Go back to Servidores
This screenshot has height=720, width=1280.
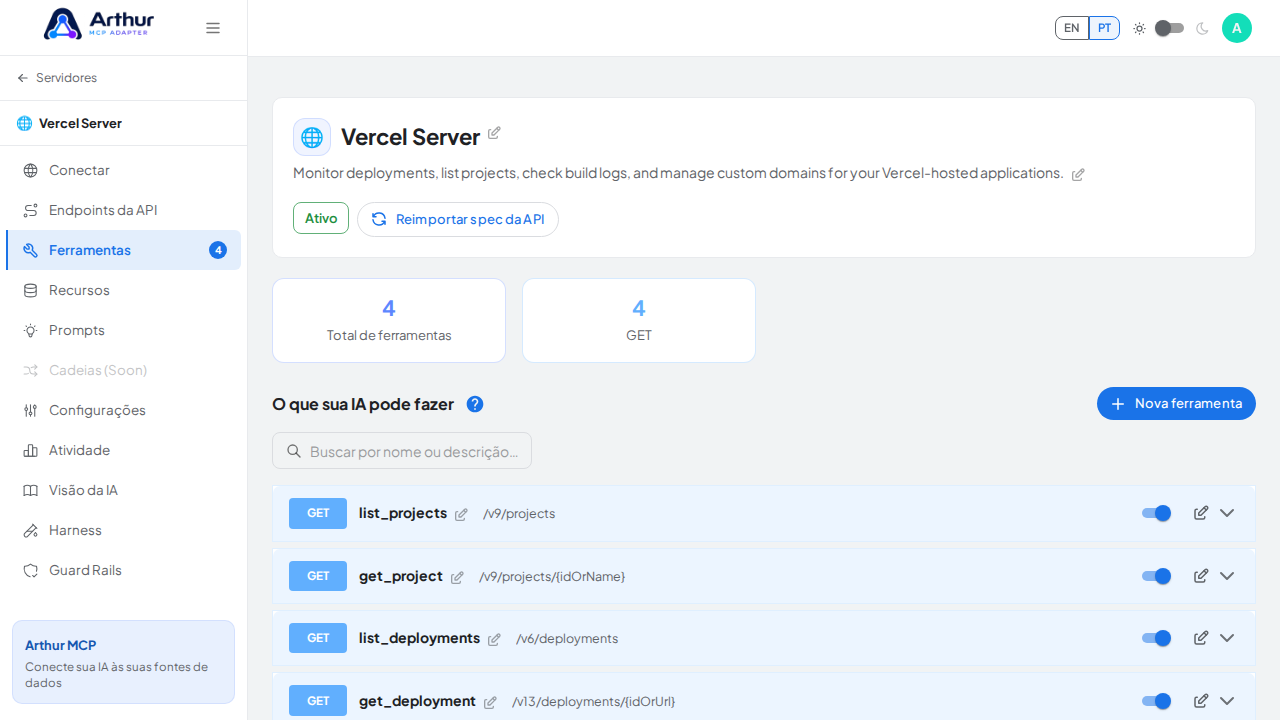click(57, 78)
